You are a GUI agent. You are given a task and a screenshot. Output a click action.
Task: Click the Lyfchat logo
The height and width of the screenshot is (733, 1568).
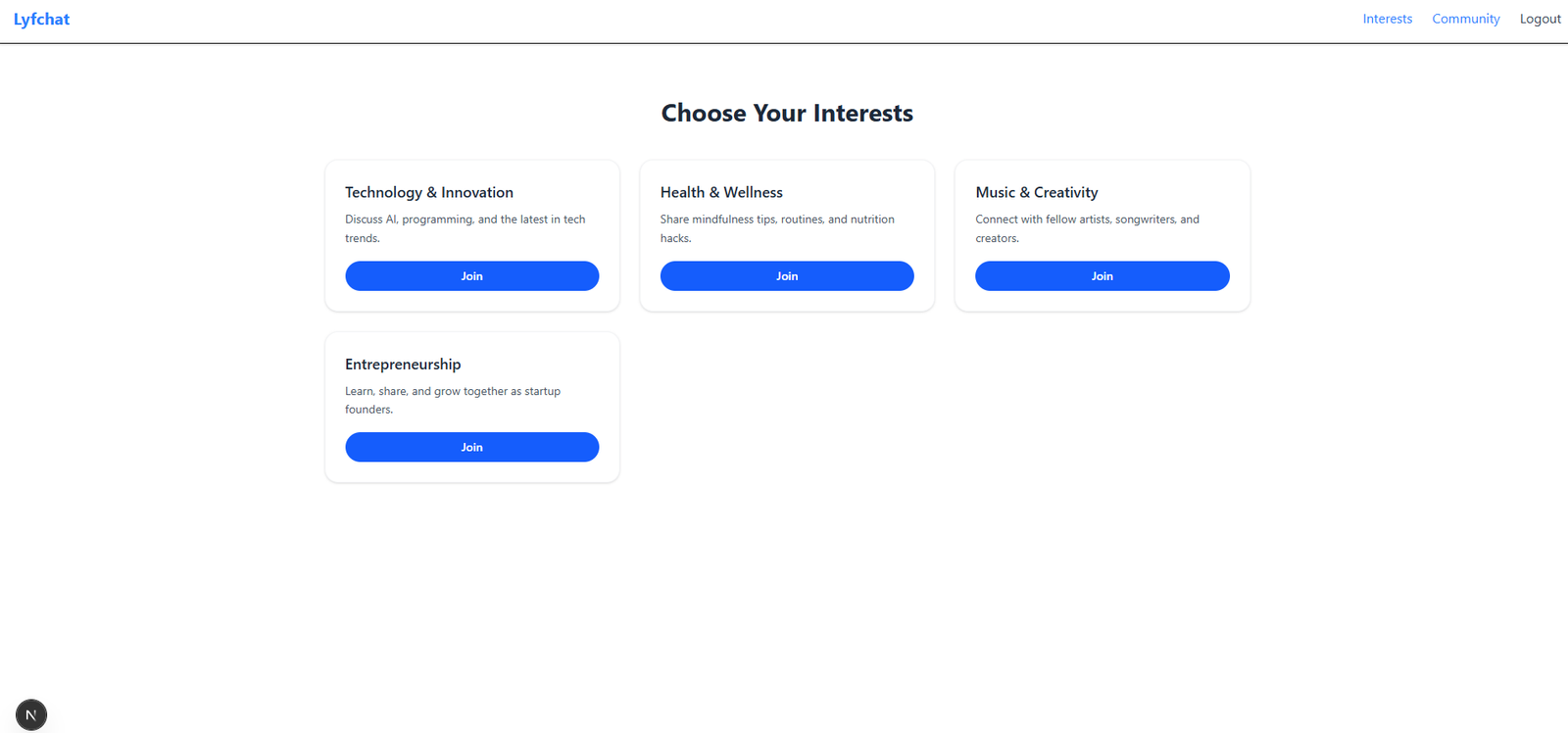[x=41, y=20]
